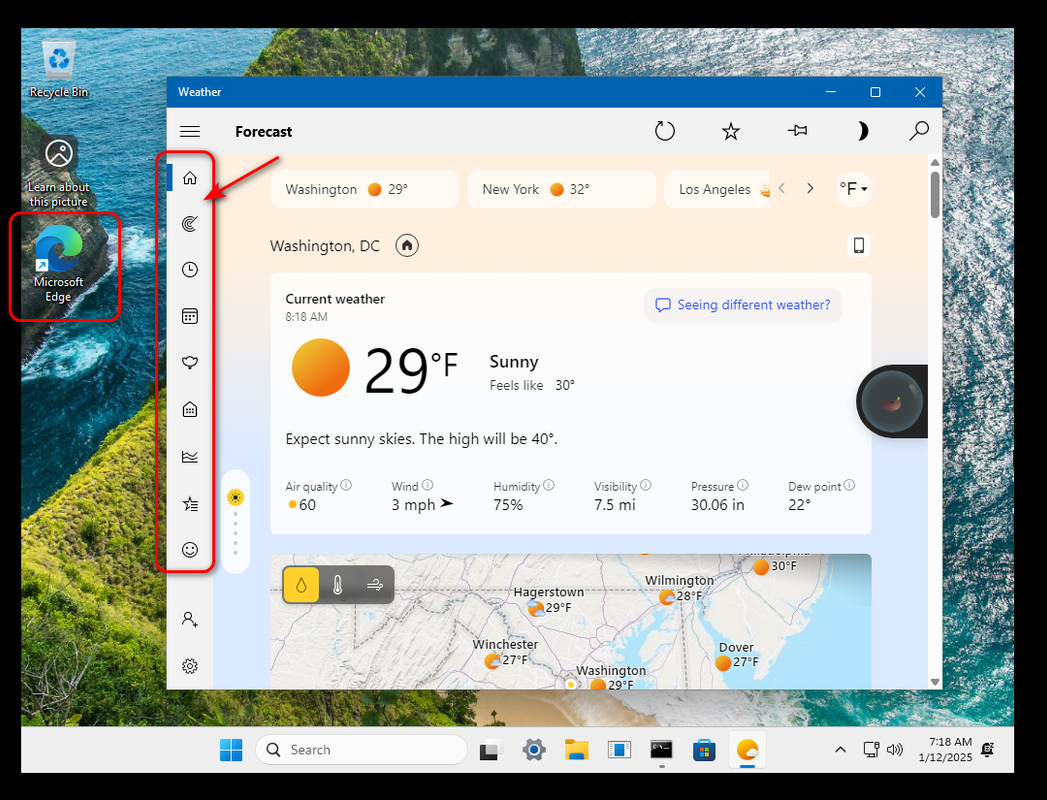Open the °F temperature unit dropdown
The image size is (1047, 800).
coord(853,189)
